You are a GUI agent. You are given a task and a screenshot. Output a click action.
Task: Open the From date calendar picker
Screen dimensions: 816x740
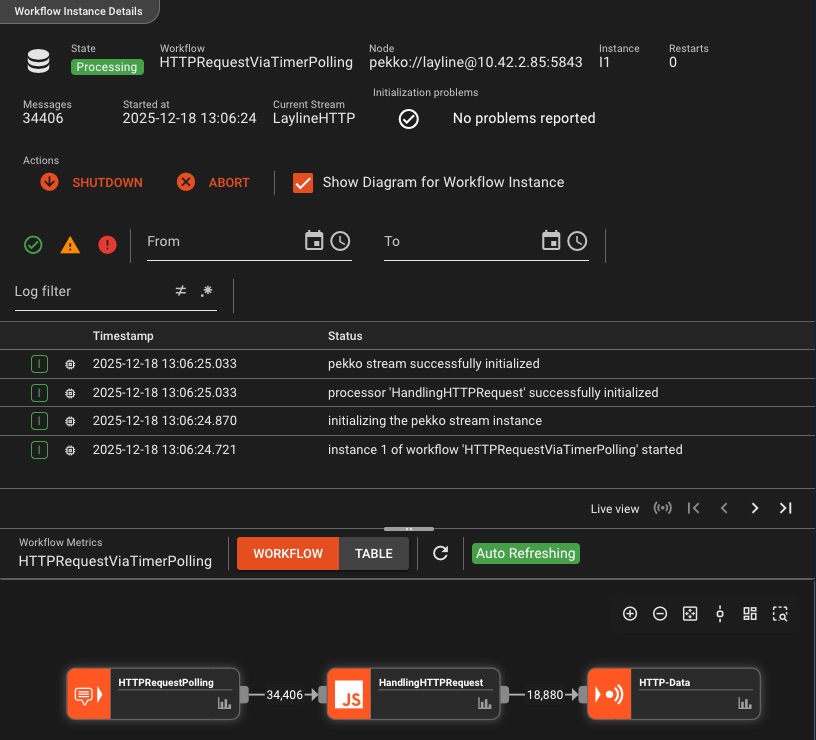[313, 240]
